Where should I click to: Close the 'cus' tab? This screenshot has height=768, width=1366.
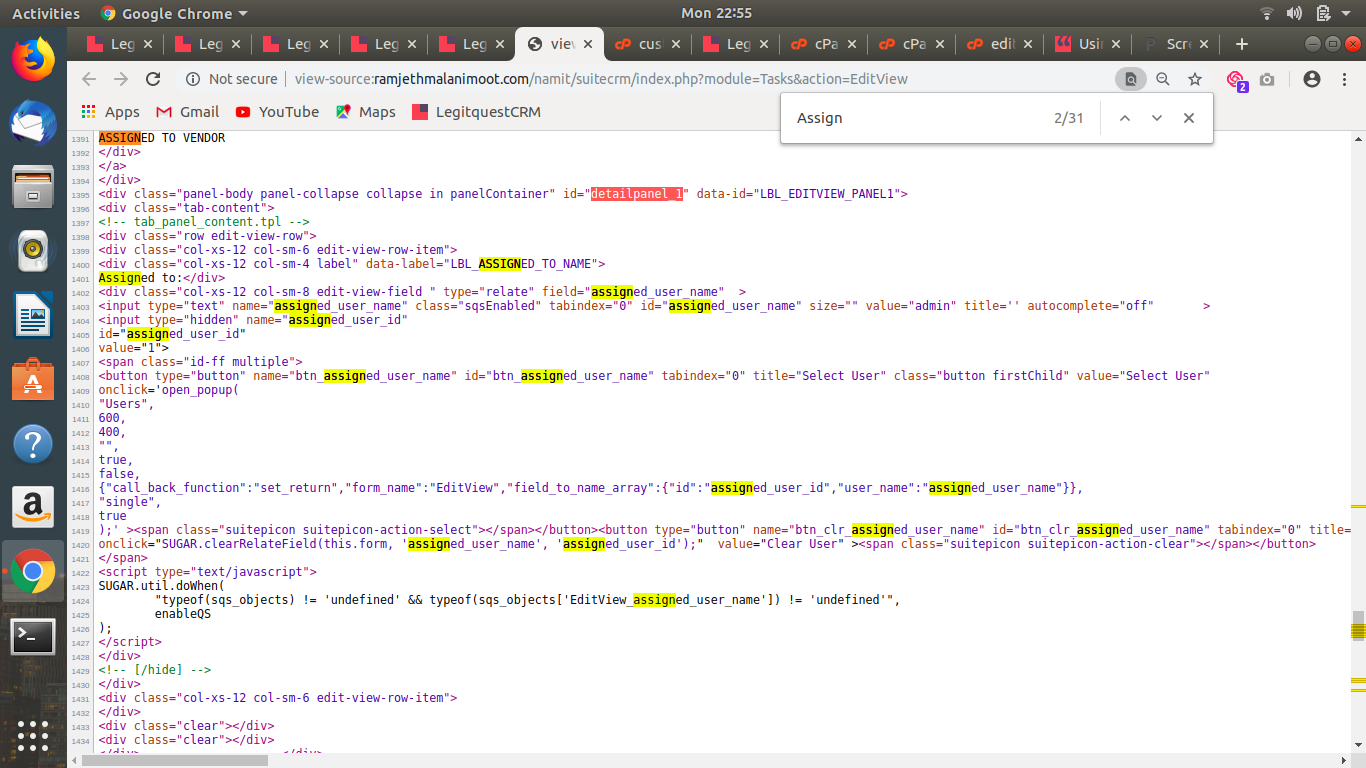click(676, 44)
